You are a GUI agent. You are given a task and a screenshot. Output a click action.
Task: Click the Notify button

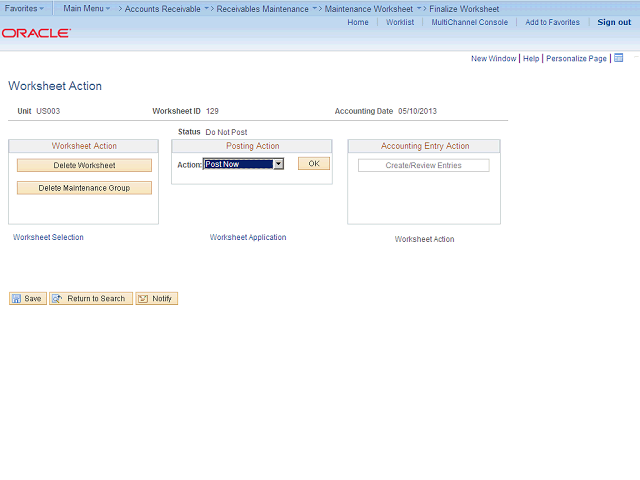157,298
